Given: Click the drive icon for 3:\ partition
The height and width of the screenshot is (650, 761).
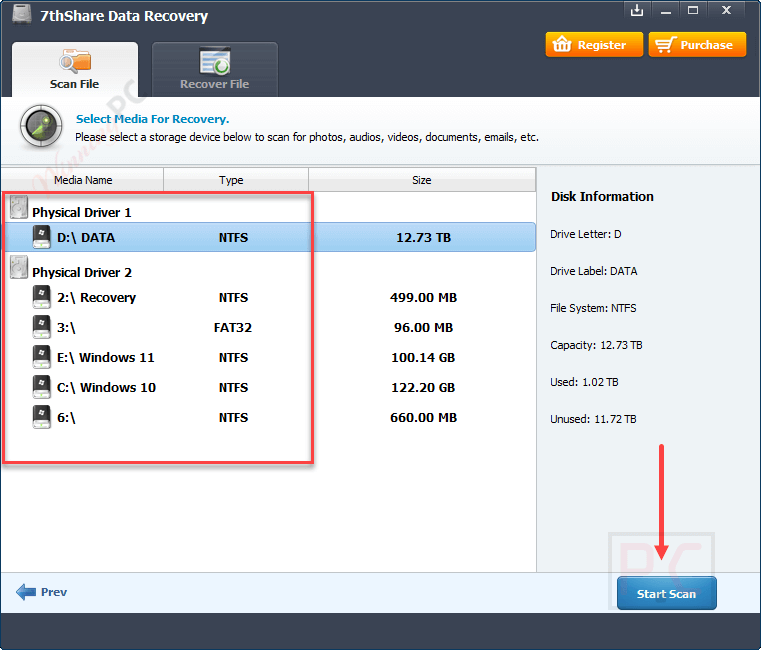Looking at the screenshot, I should coord(42,327).
